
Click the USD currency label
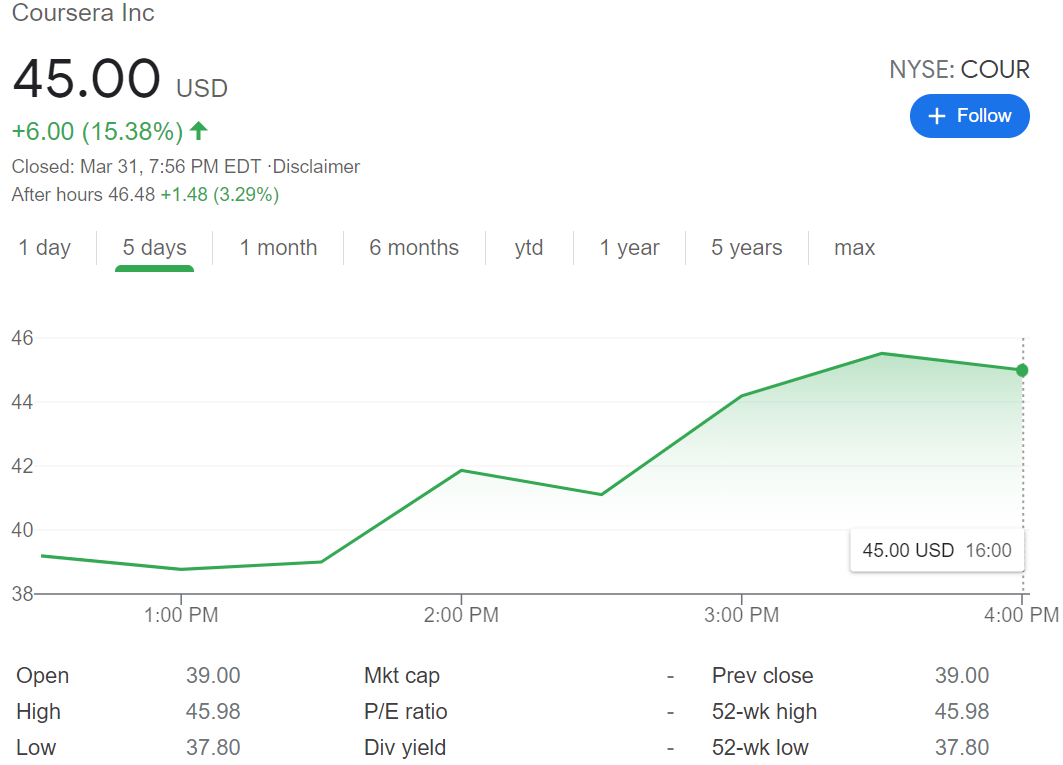point(202,89)
